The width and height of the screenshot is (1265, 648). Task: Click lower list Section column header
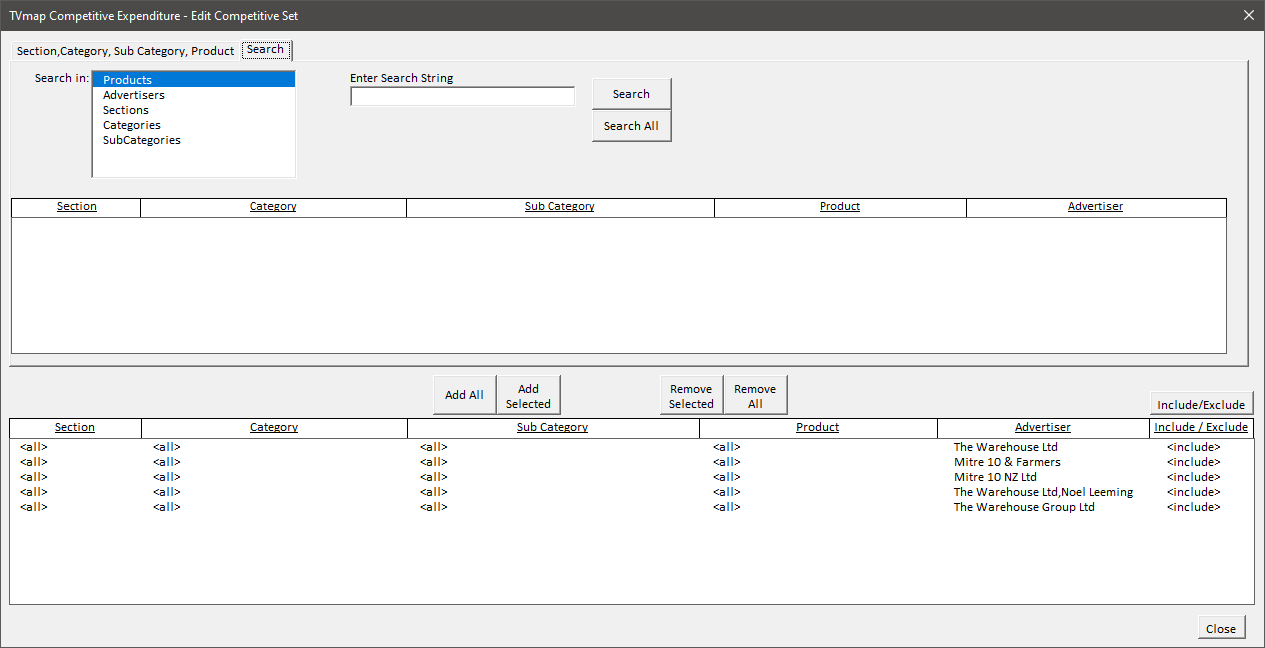pyautogui.click(x=75, y=428)
